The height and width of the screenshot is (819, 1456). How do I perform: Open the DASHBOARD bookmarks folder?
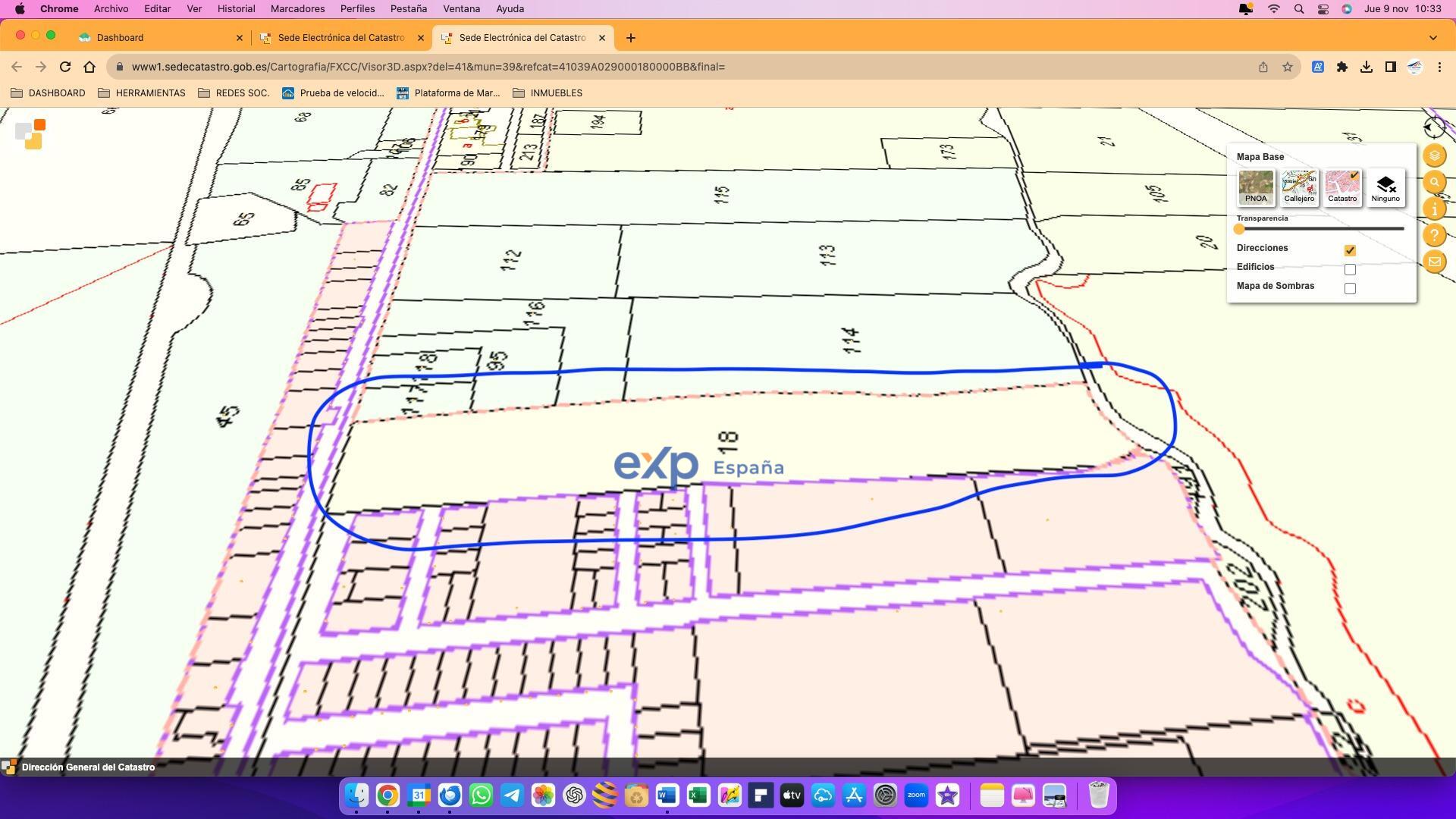(x=48, y=93)
